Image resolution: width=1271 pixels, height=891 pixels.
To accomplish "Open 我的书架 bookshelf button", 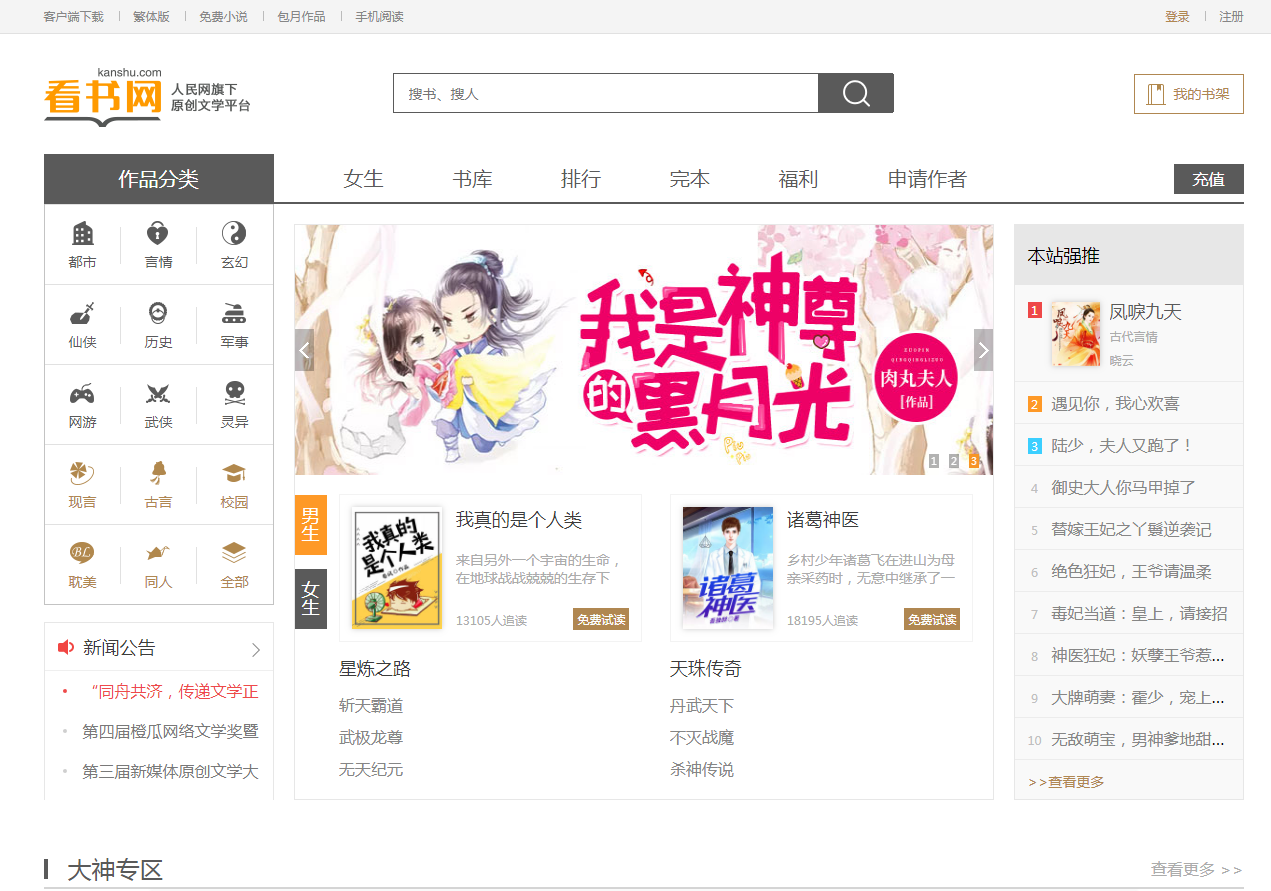I will click(x=1189, y=94).
